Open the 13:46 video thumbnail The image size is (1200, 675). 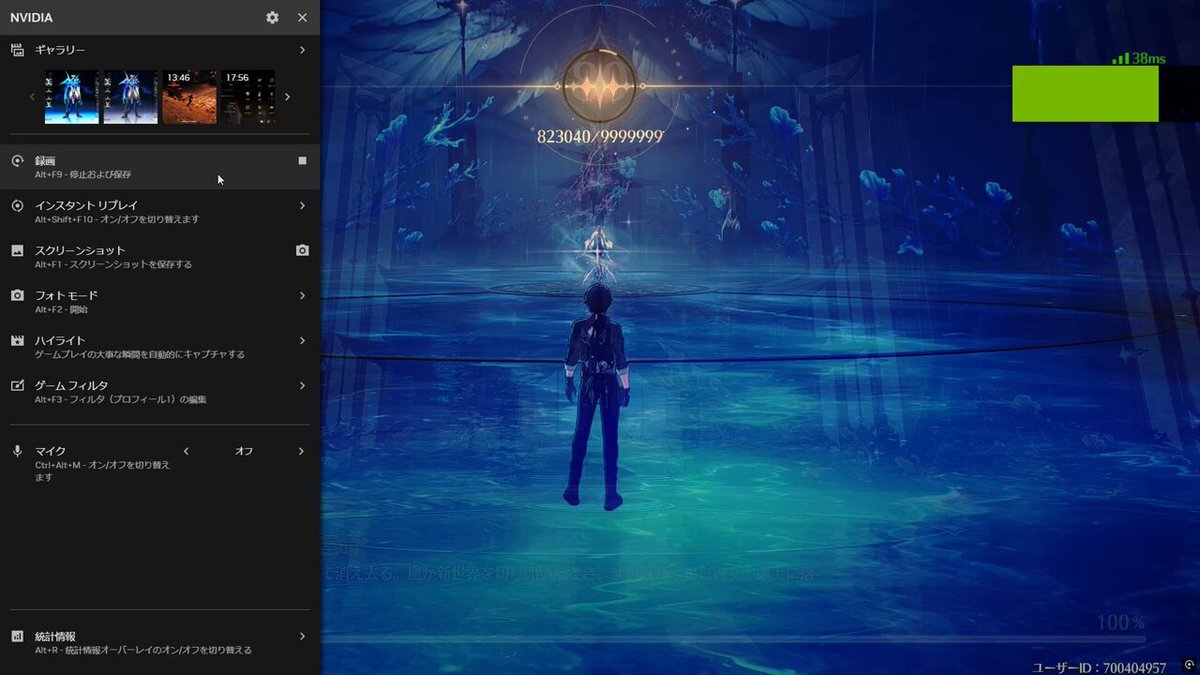coord(189,97)
